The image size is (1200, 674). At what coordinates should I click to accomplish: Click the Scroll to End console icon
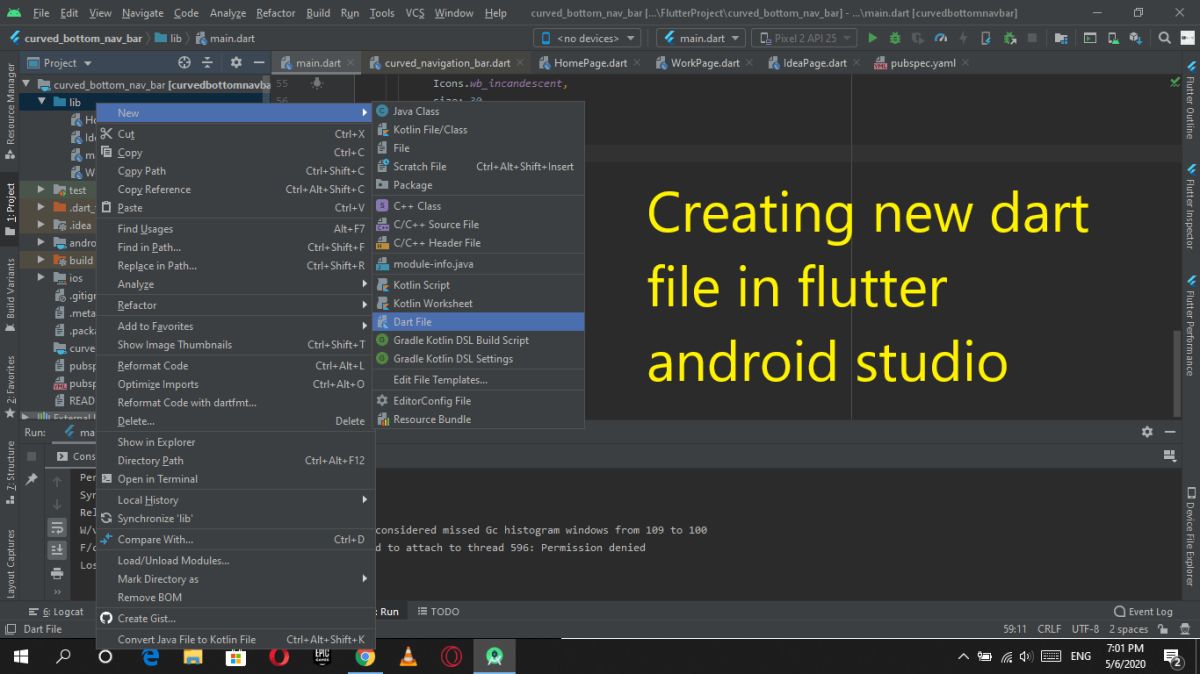(57, 549)
